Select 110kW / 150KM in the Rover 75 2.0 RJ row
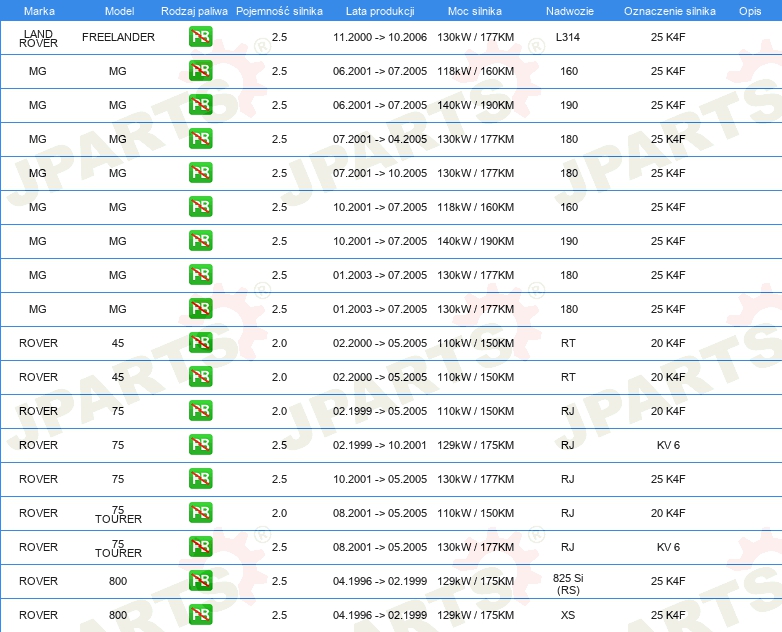Viewport: 782px width, 632px height. pos(475,411)
